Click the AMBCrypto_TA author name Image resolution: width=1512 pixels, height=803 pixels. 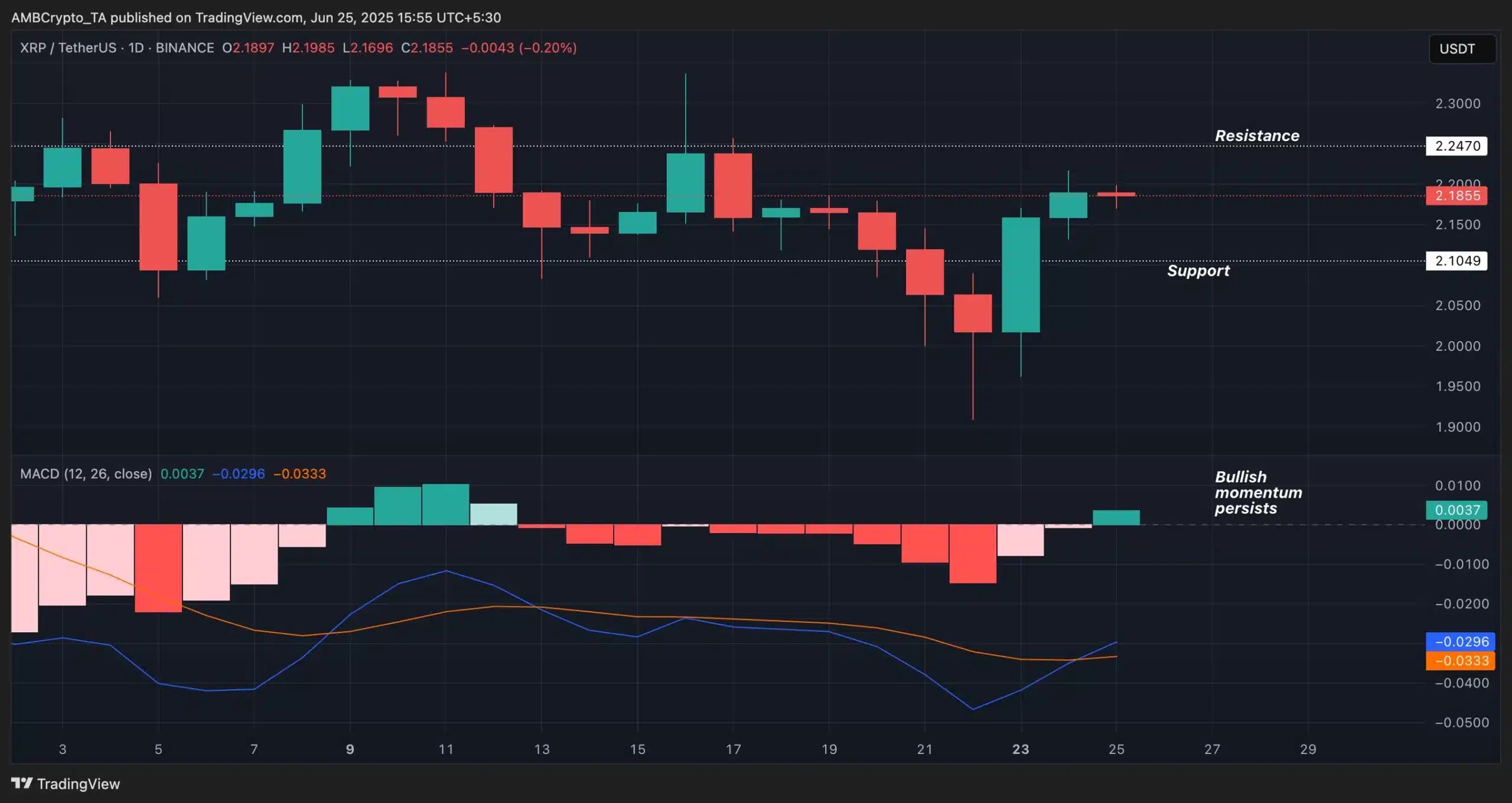(x=60, y=17)
